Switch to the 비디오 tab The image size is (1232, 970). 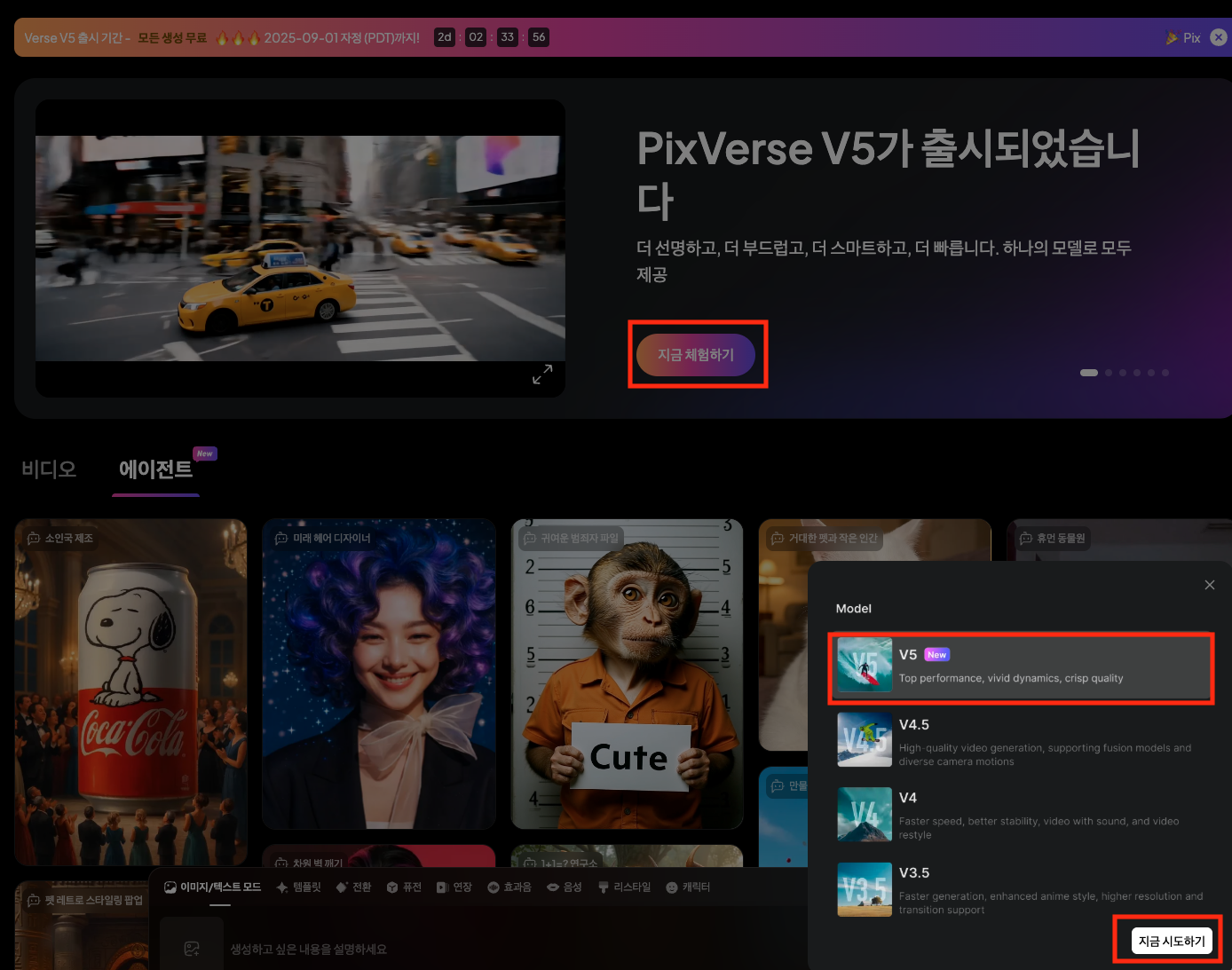coord(49,469)
